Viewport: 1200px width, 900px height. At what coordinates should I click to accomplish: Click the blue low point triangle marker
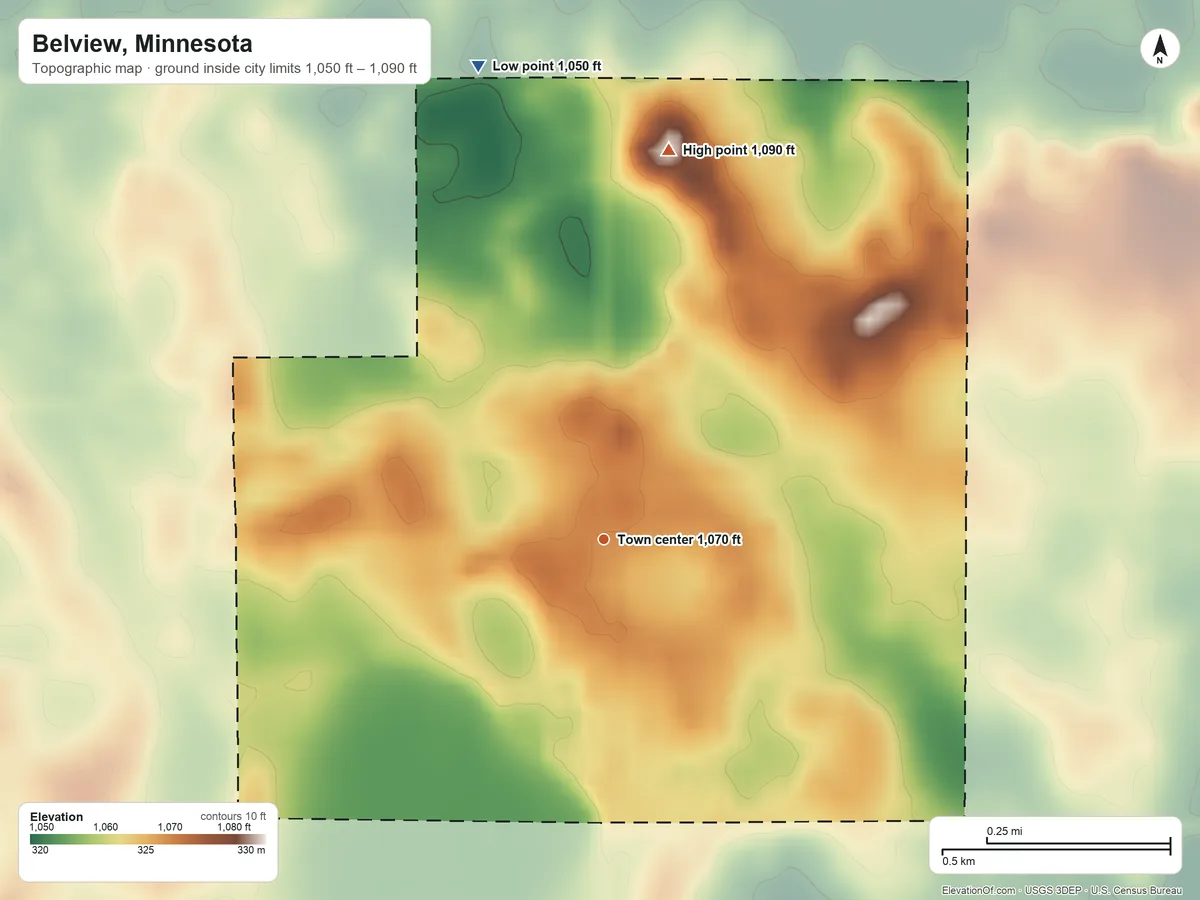478,66
